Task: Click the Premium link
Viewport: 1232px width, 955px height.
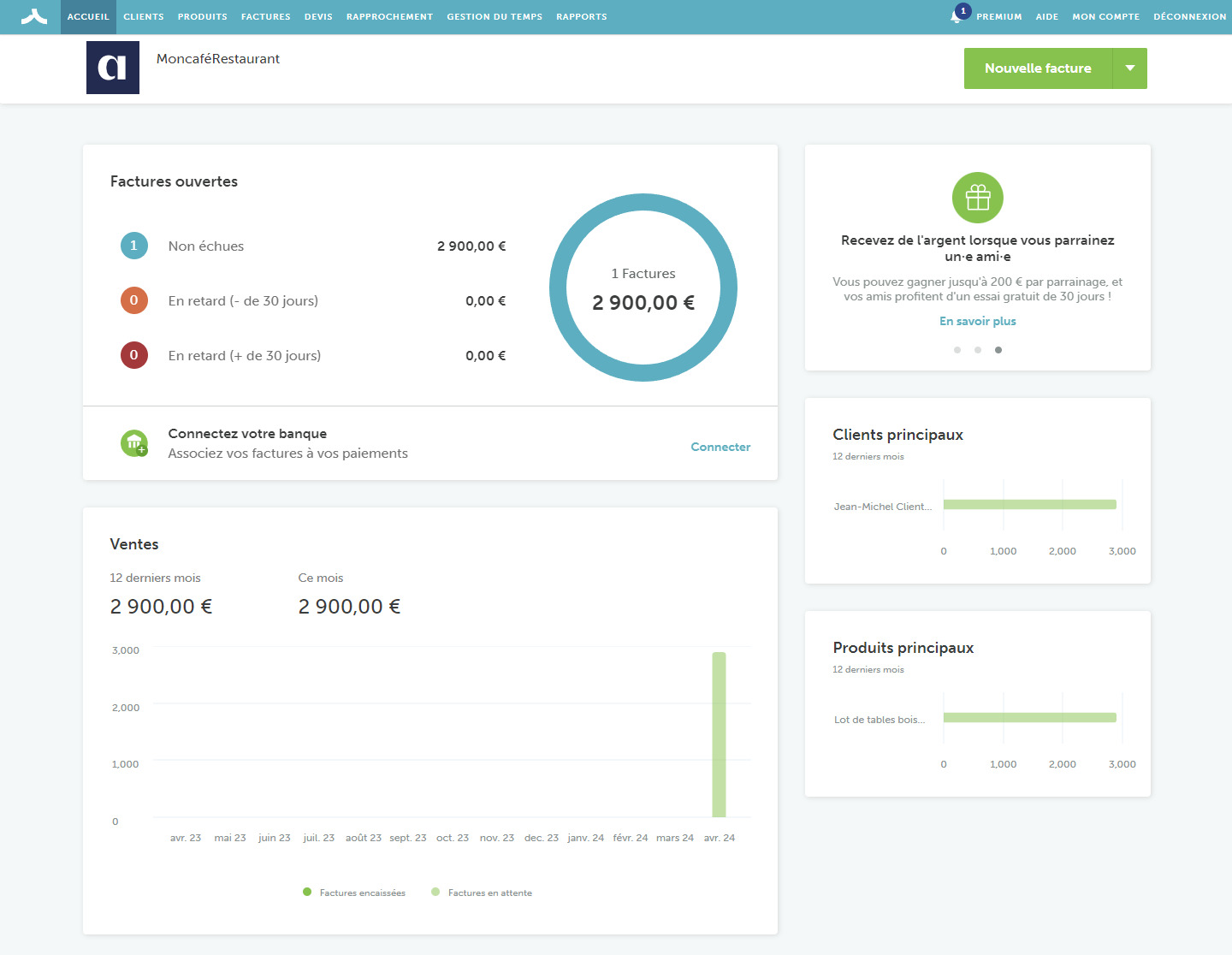Action: (x=999, y=17)
